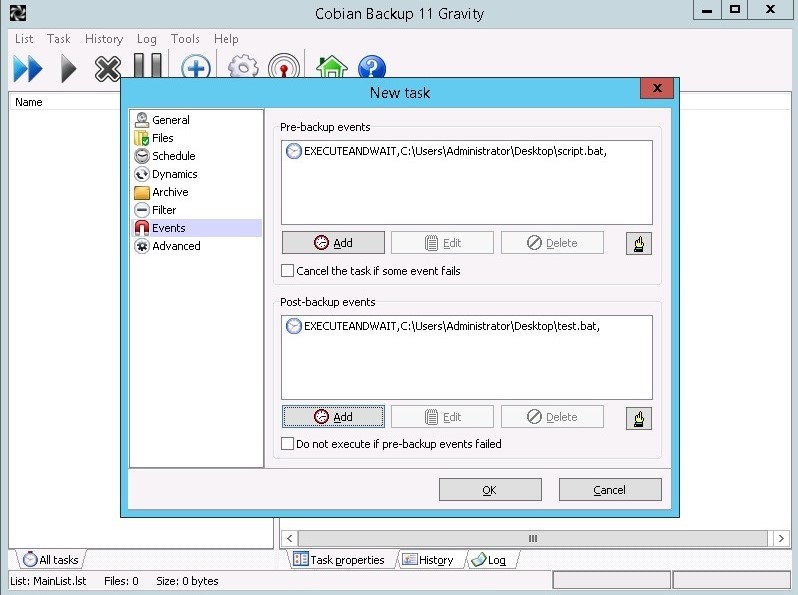Open the List menu
The image size is (798, 595).
click(x=24, y=39)
